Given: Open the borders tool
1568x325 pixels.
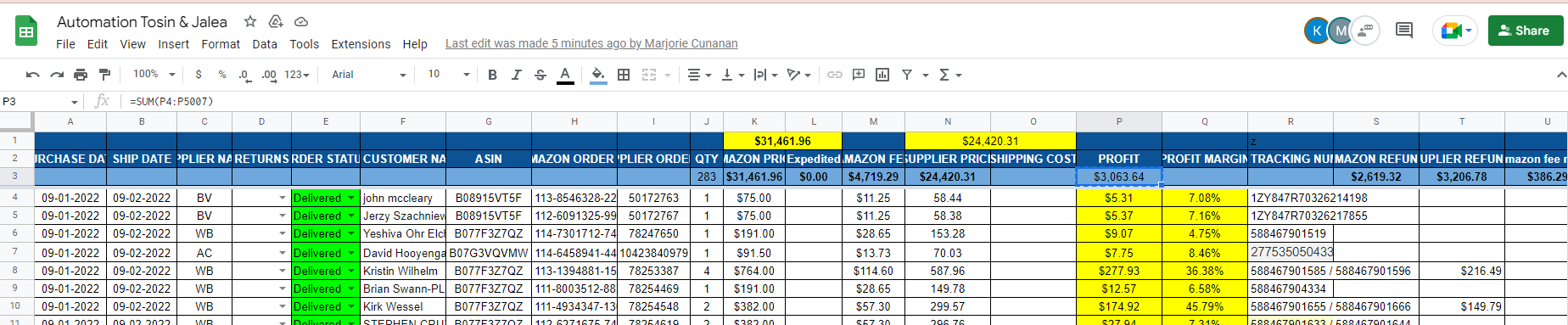Looking at the screenshot, I should click(x=624, y=75).
